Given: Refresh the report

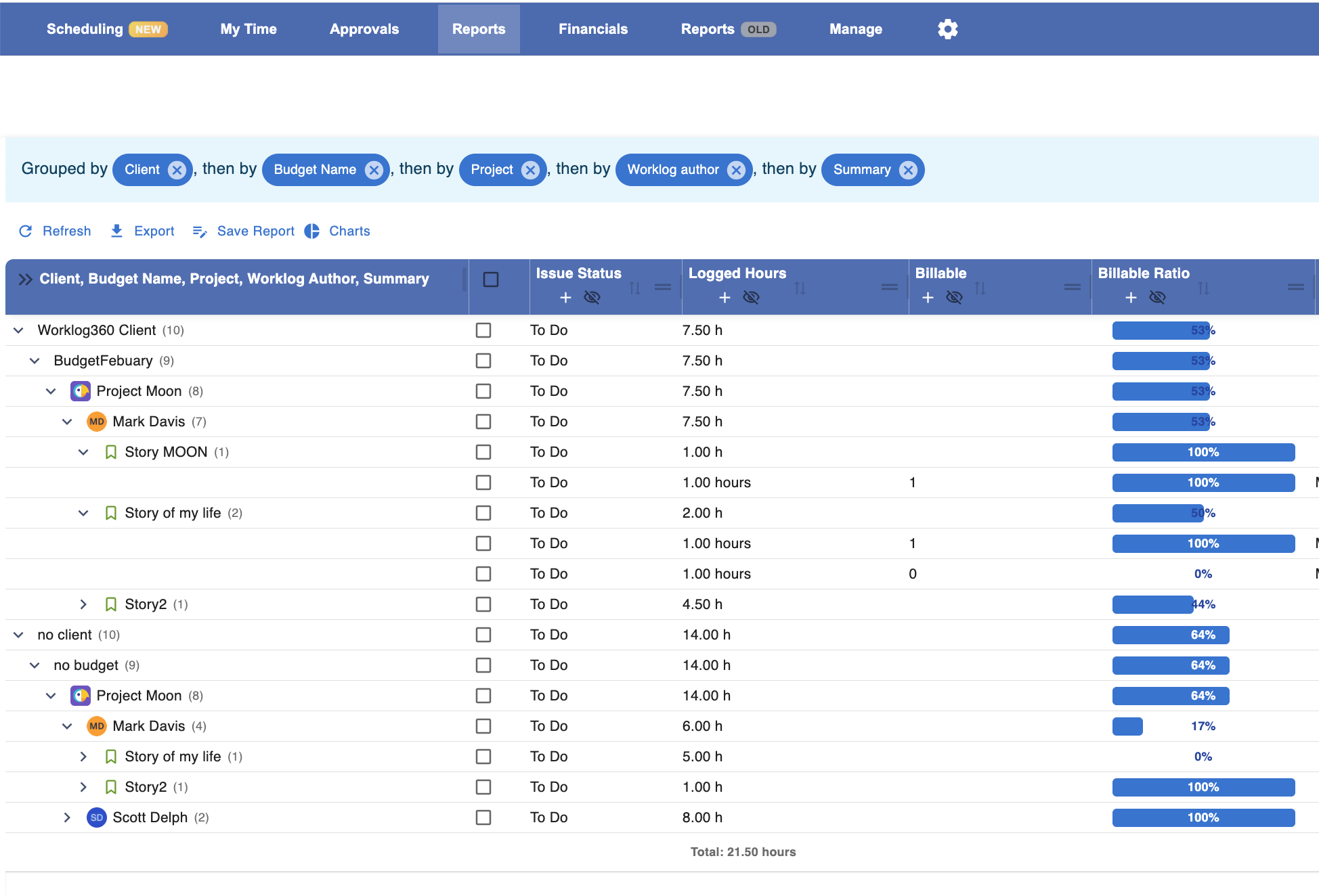Looking at the screenshot, I should point(55,231).
